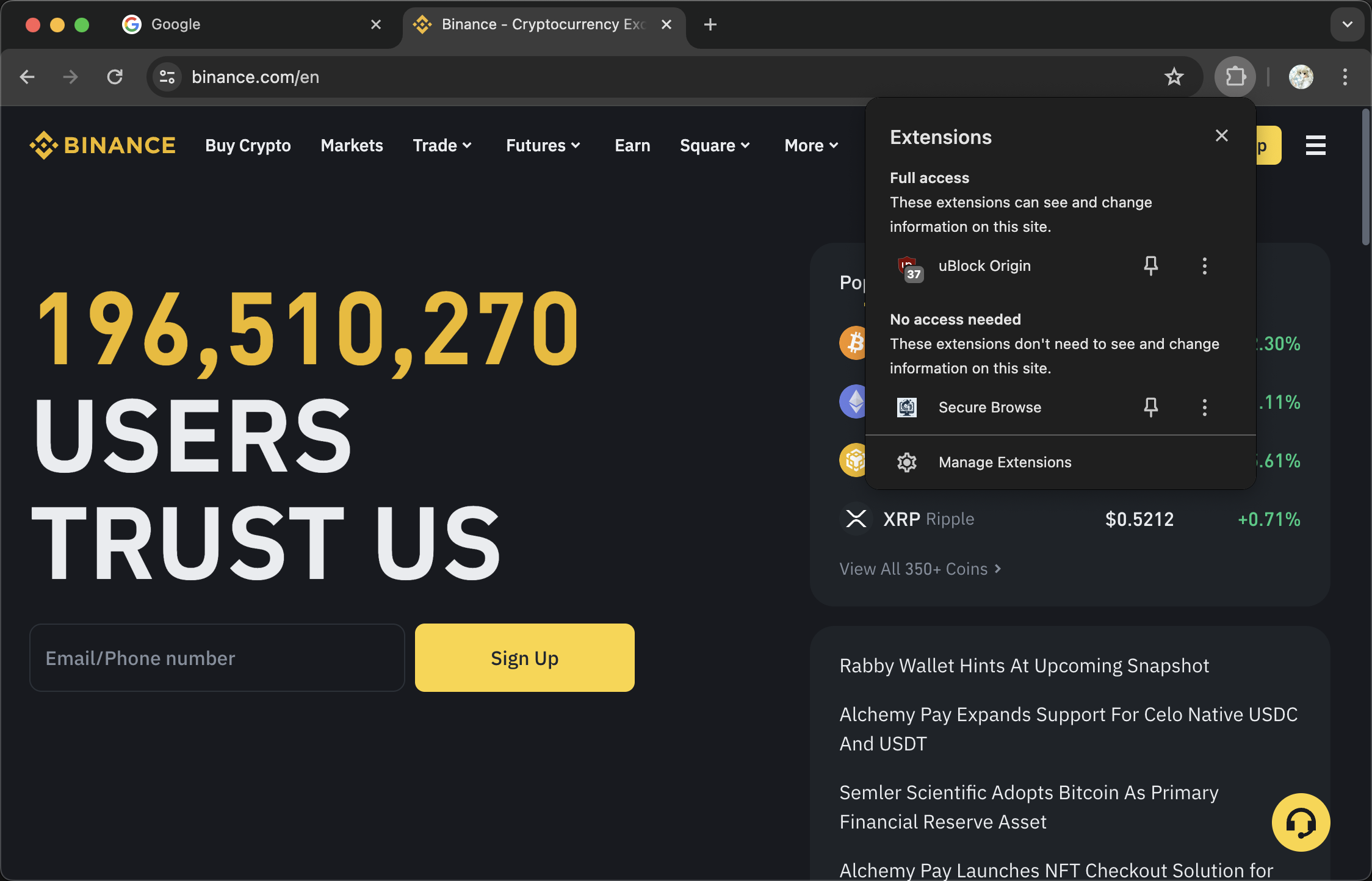Pin Secure Browse to the toolbar
This screenshot has width=1372, height=881.
point(1150,408)
